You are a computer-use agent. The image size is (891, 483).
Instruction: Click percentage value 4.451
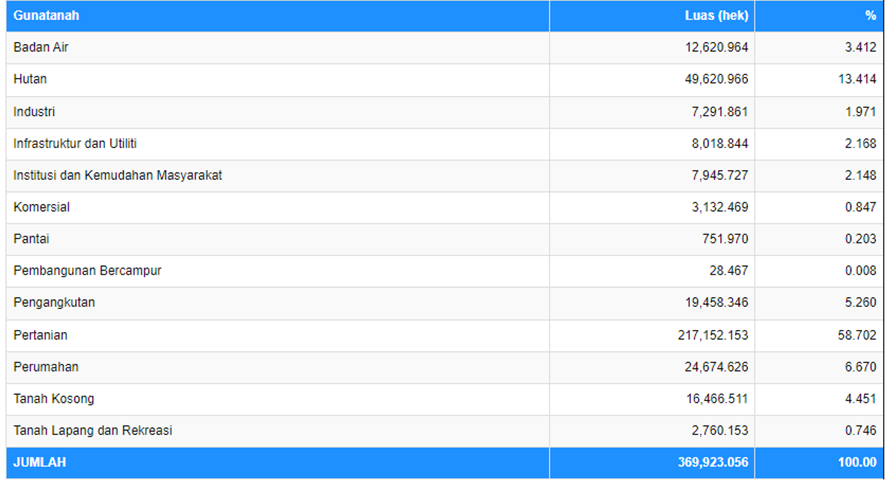[x=860, y=399]
